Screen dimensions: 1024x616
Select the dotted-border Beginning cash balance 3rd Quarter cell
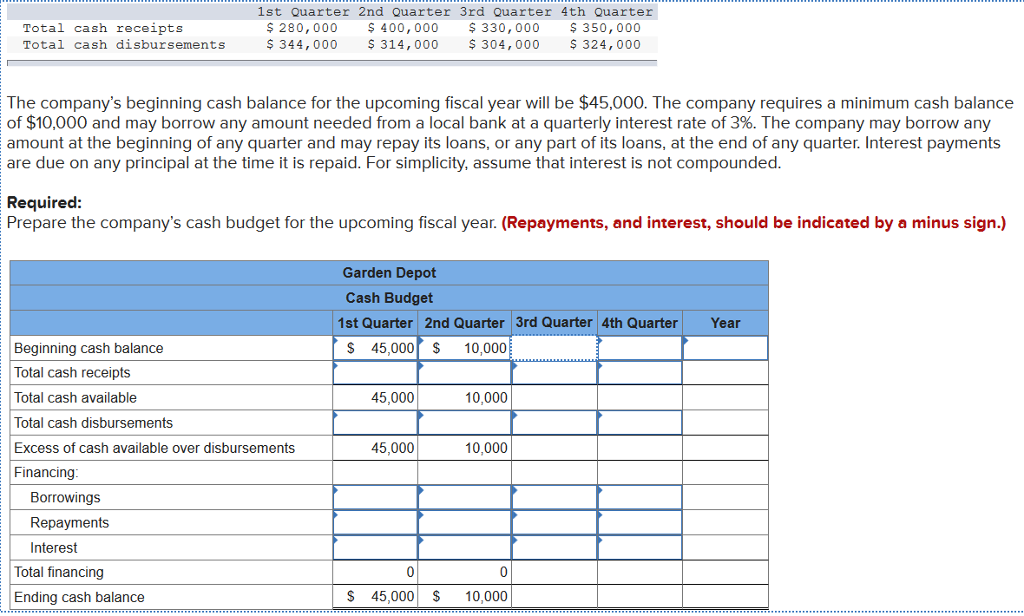(x=552, y=348)
